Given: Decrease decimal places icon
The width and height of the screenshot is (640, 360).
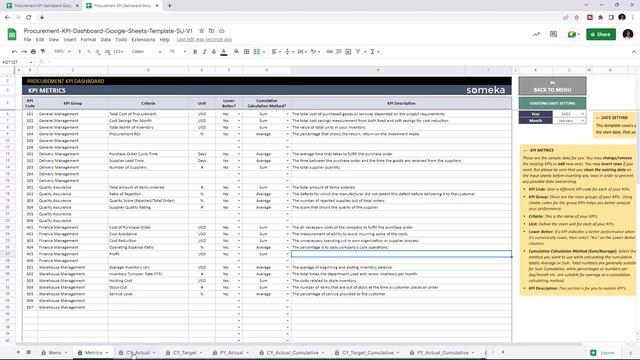Looking at the screenshot, I should (x=98, y=52).
